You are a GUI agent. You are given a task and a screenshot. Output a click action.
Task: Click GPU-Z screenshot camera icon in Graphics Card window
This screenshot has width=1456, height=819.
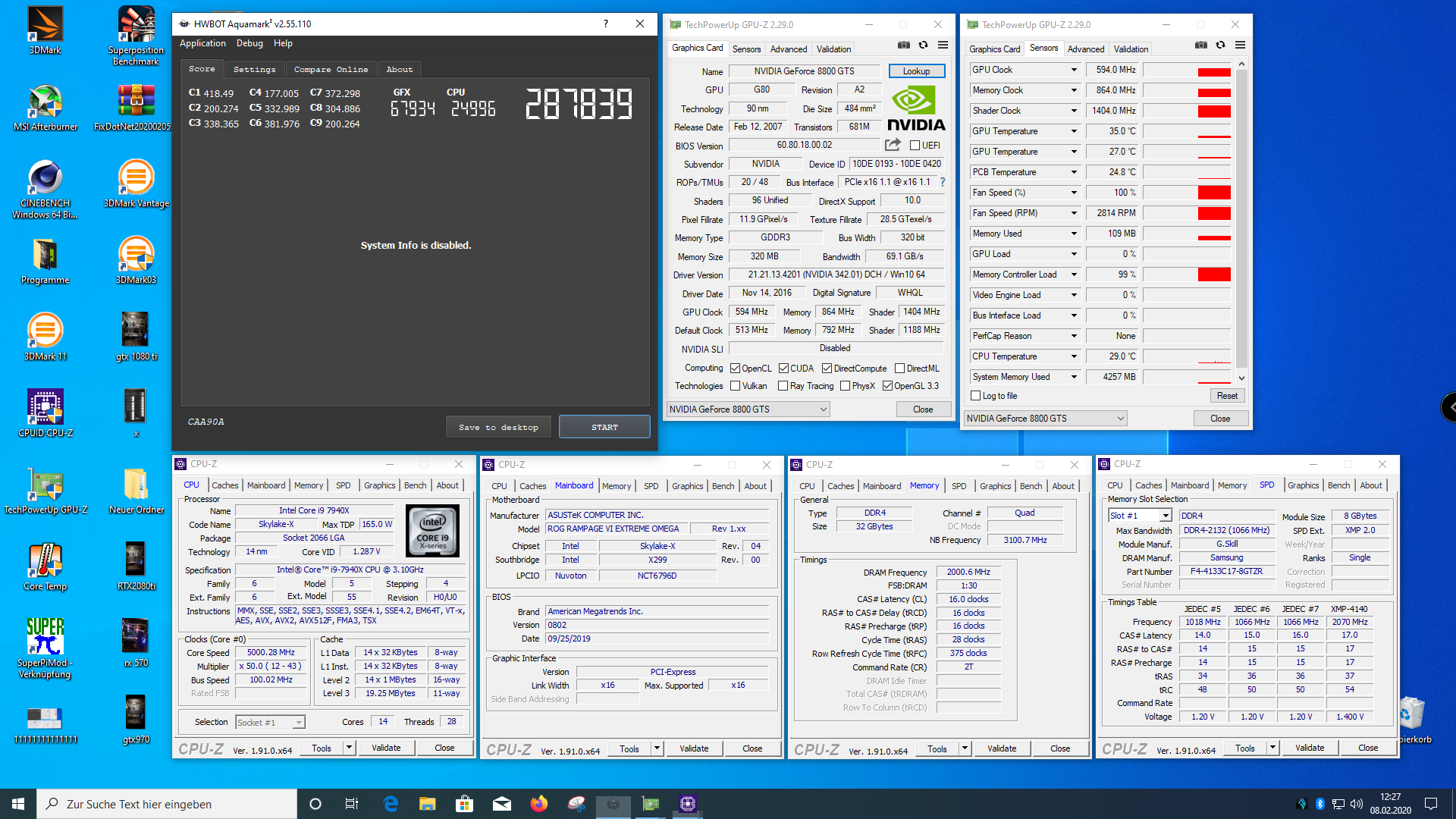904,45
